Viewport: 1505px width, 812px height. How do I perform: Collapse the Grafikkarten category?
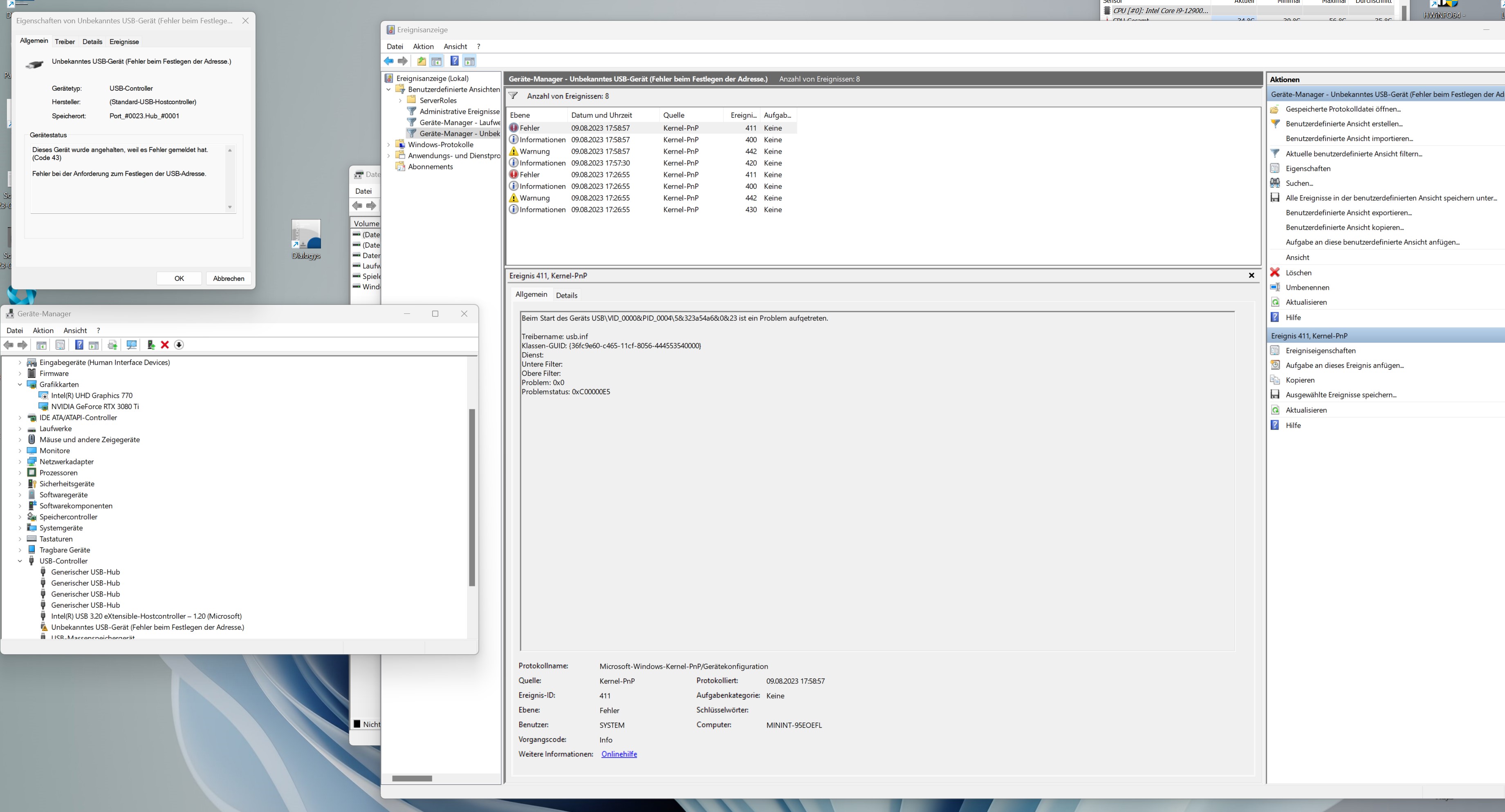20,385
